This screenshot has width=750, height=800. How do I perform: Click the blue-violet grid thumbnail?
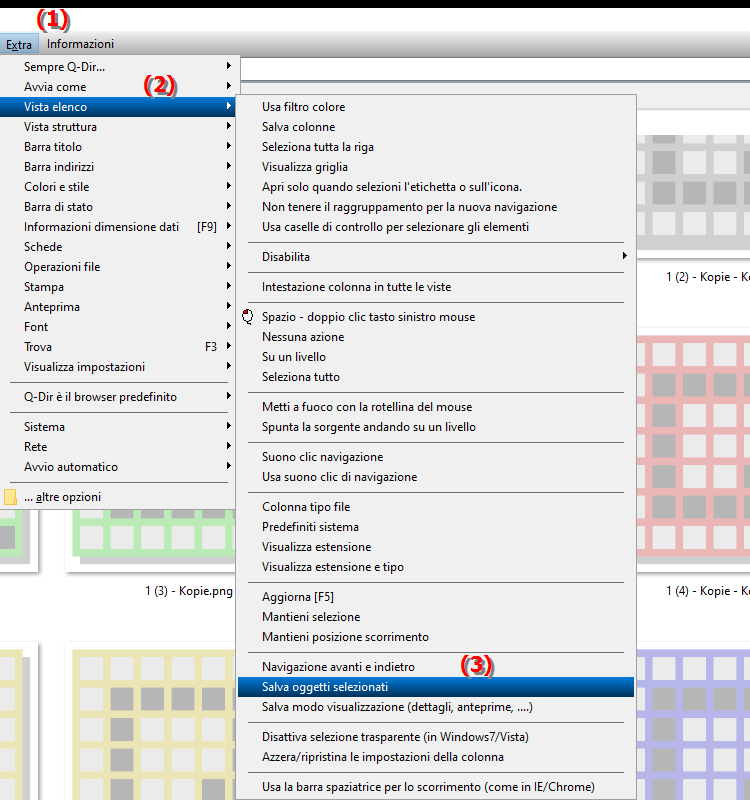(x=693, y=724)
